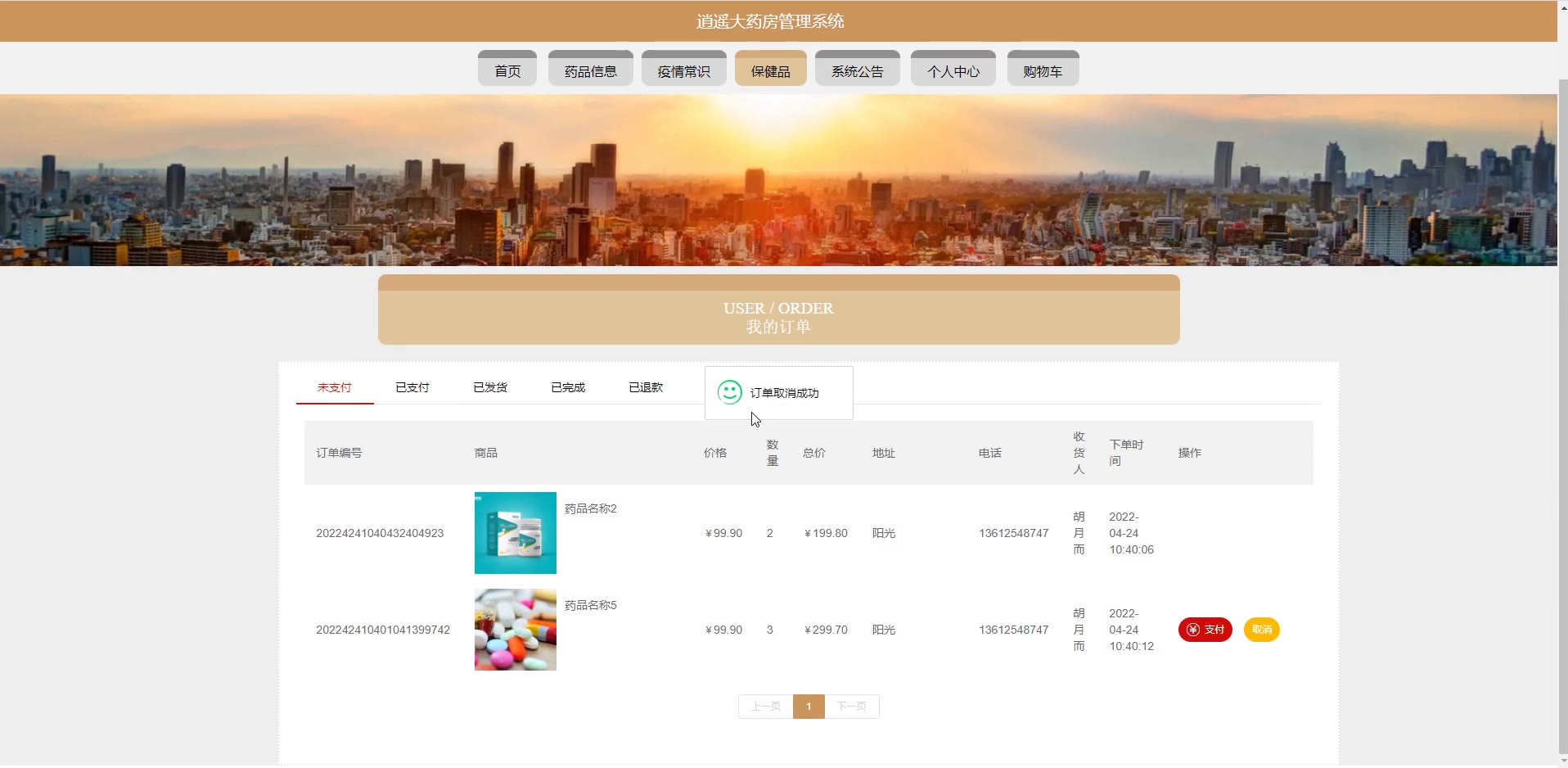Screen dimensions: 1568x768
Task: Open 疫情常识 section
Action: point(683,70)
